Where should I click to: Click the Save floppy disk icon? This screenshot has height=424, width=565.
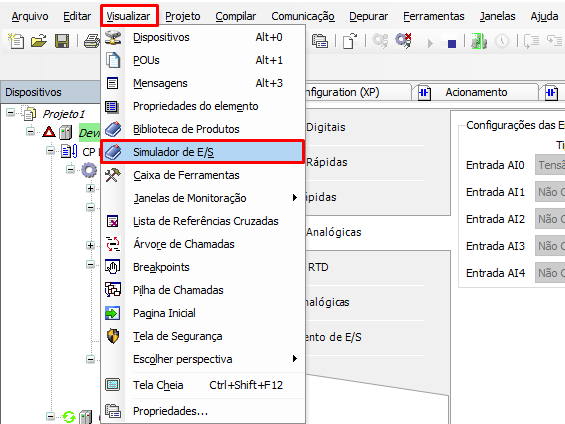click(62, 41)
